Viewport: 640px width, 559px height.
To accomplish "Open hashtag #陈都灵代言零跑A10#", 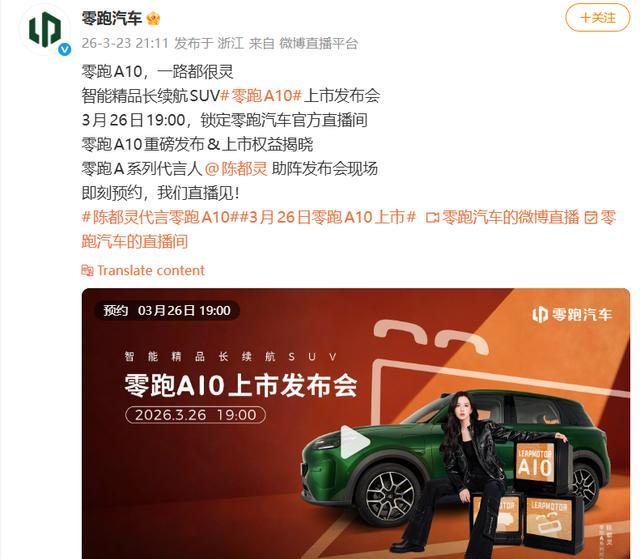I will [x=160, y=217].
